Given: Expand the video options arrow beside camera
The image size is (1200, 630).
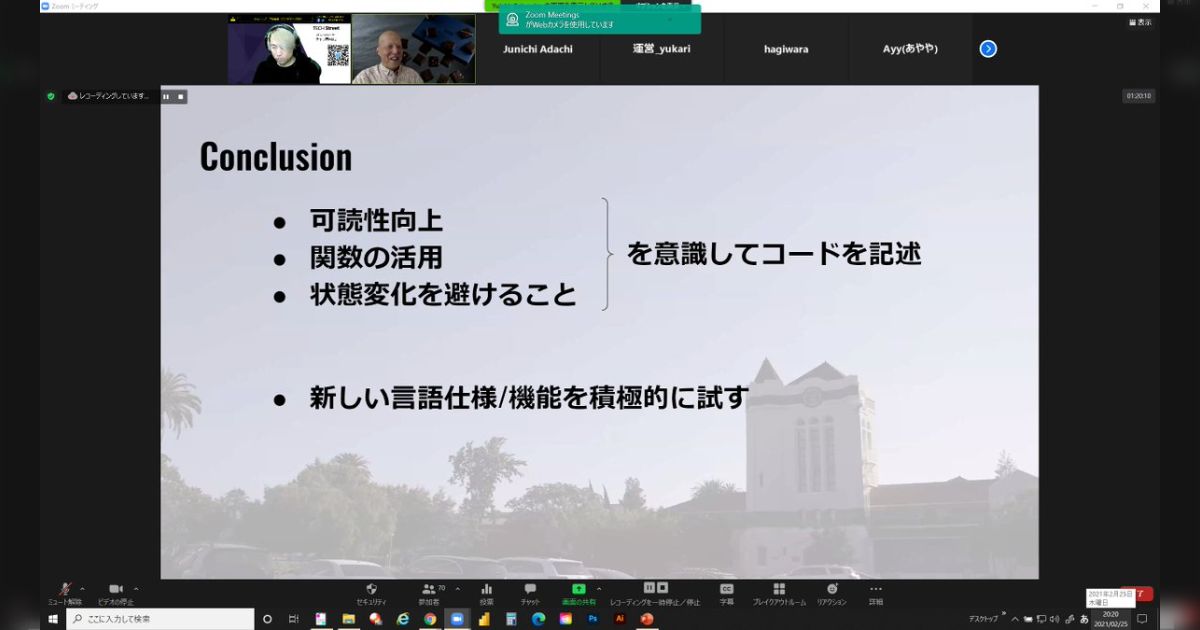Looking at the screenshot, I should (x=136, y=588).
